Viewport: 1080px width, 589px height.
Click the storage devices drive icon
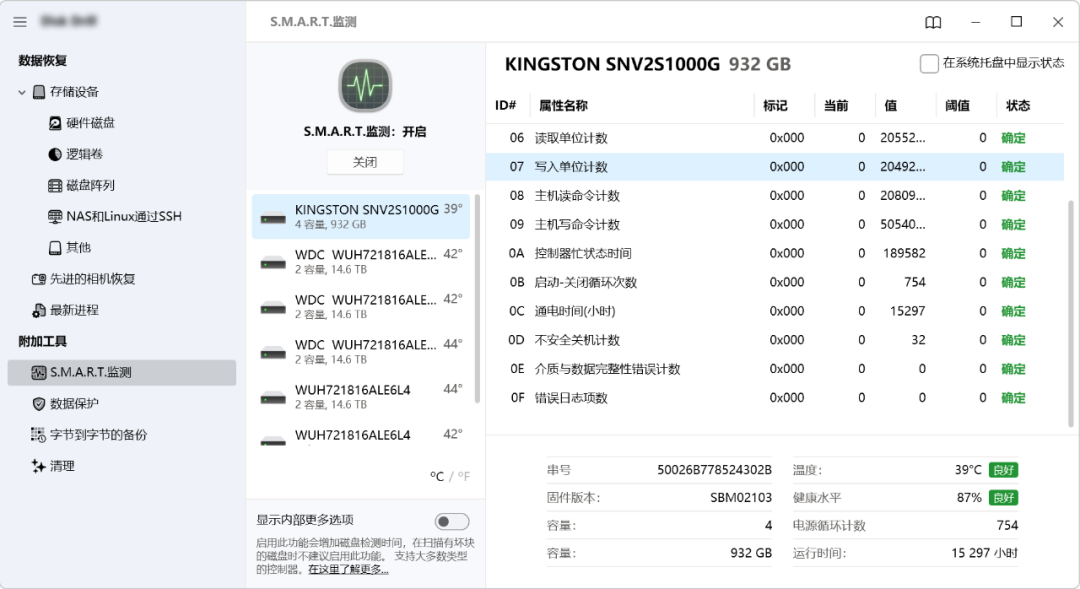pyautogui.click(x=39, y=92)
